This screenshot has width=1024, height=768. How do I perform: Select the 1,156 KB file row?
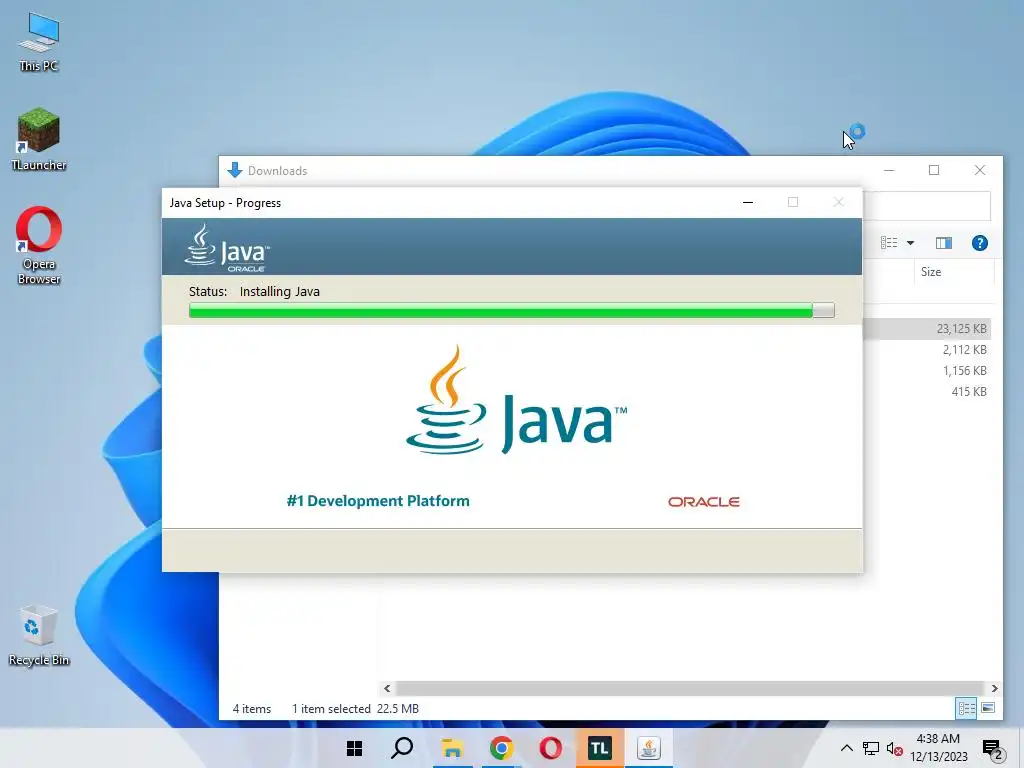[x=927, y=370]
